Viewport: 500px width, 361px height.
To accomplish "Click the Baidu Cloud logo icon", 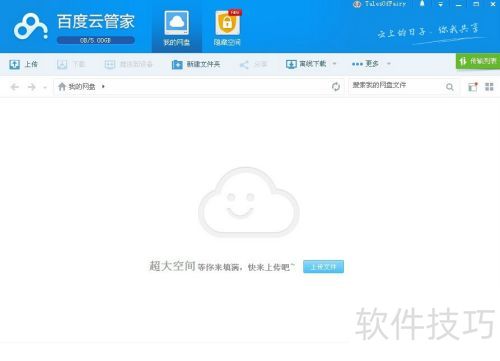I will [31, 27].
